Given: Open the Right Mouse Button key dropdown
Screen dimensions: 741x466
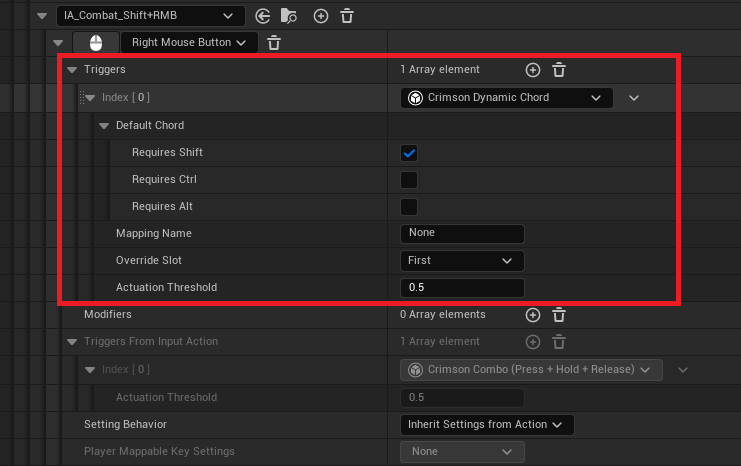Looking at the screenshot, I should [x=189, y=43].
